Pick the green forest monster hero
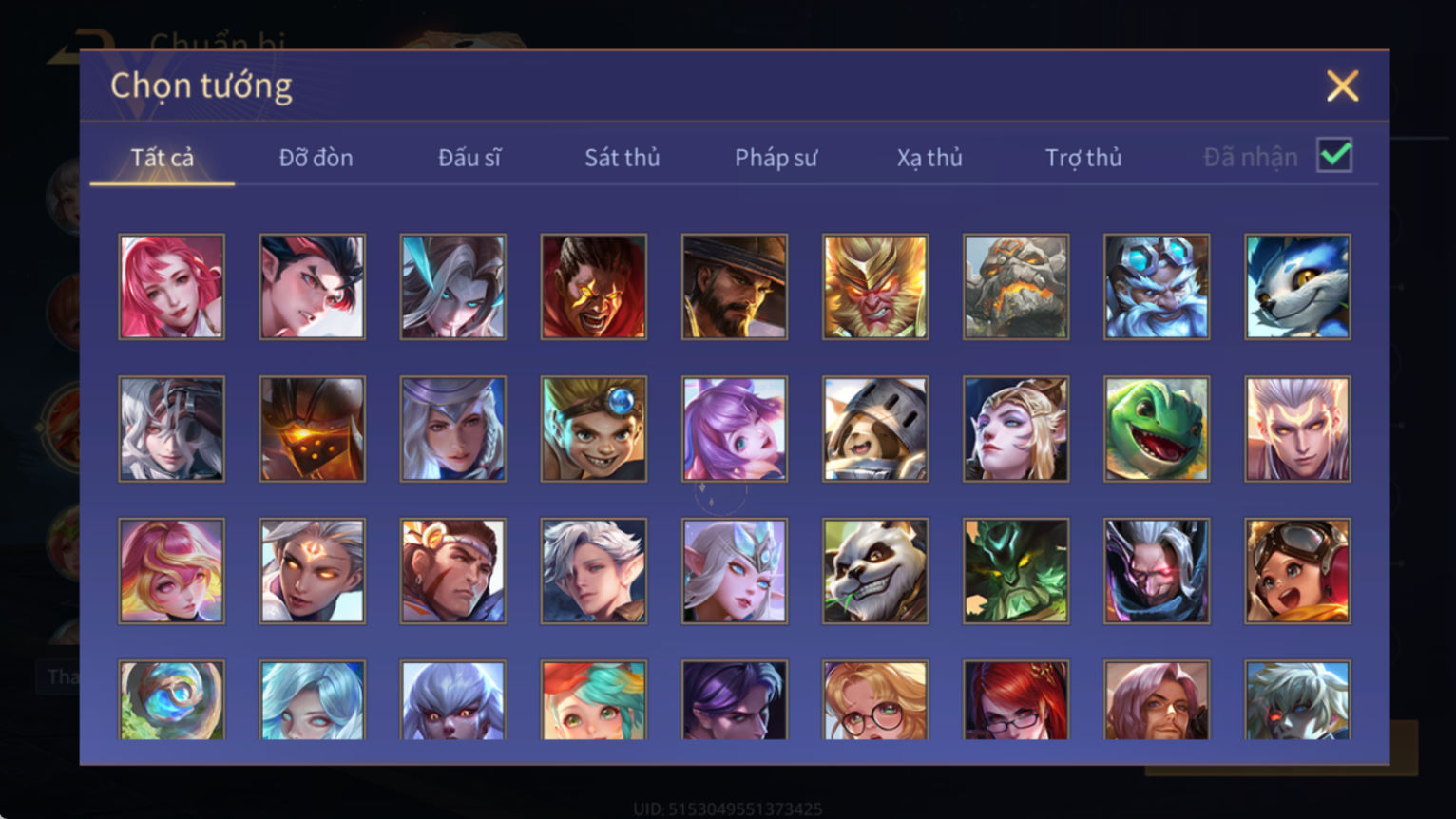Viewport: 1456px width, 819px height. point(1016,571)
